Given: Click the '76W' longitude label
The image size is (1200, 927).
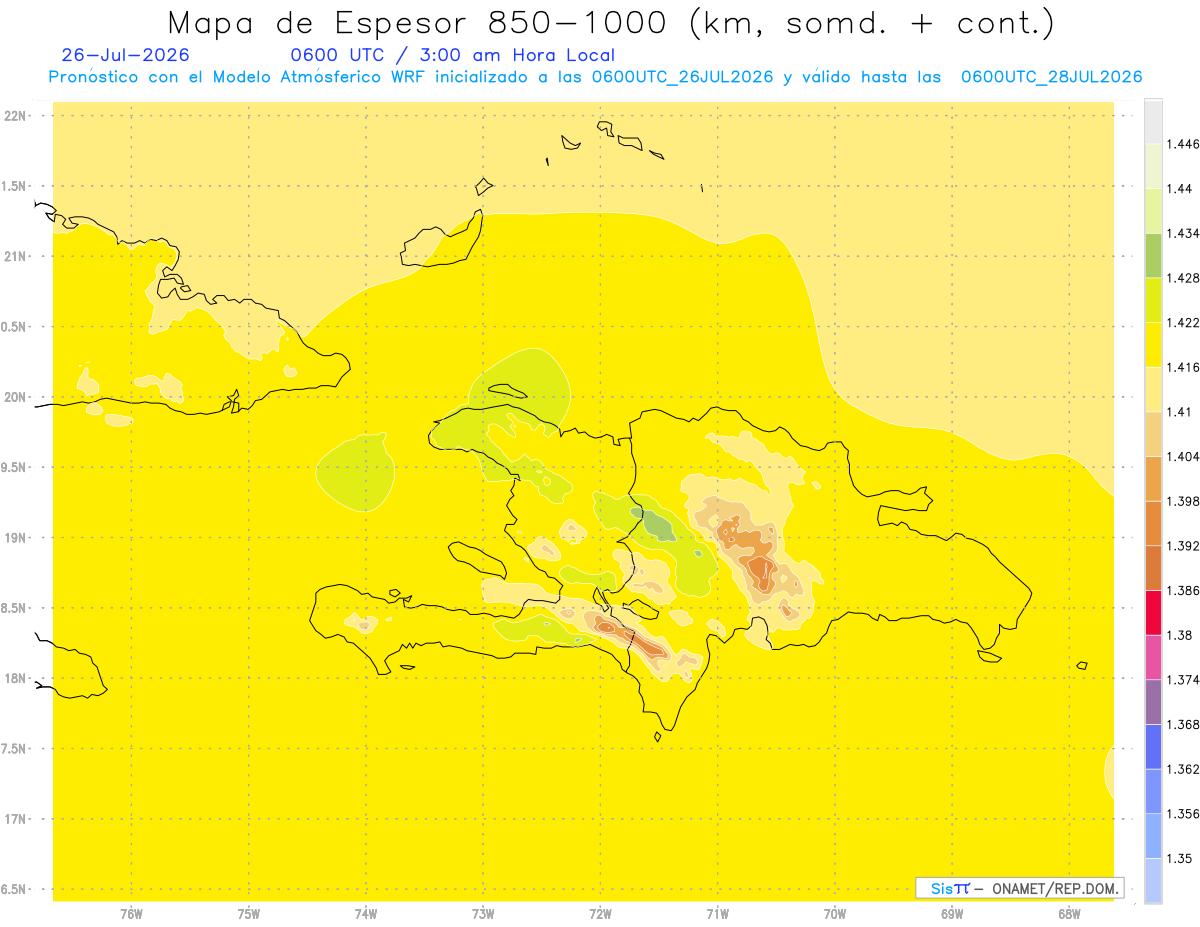Looking at the screenshot, I should pos(131,914).
